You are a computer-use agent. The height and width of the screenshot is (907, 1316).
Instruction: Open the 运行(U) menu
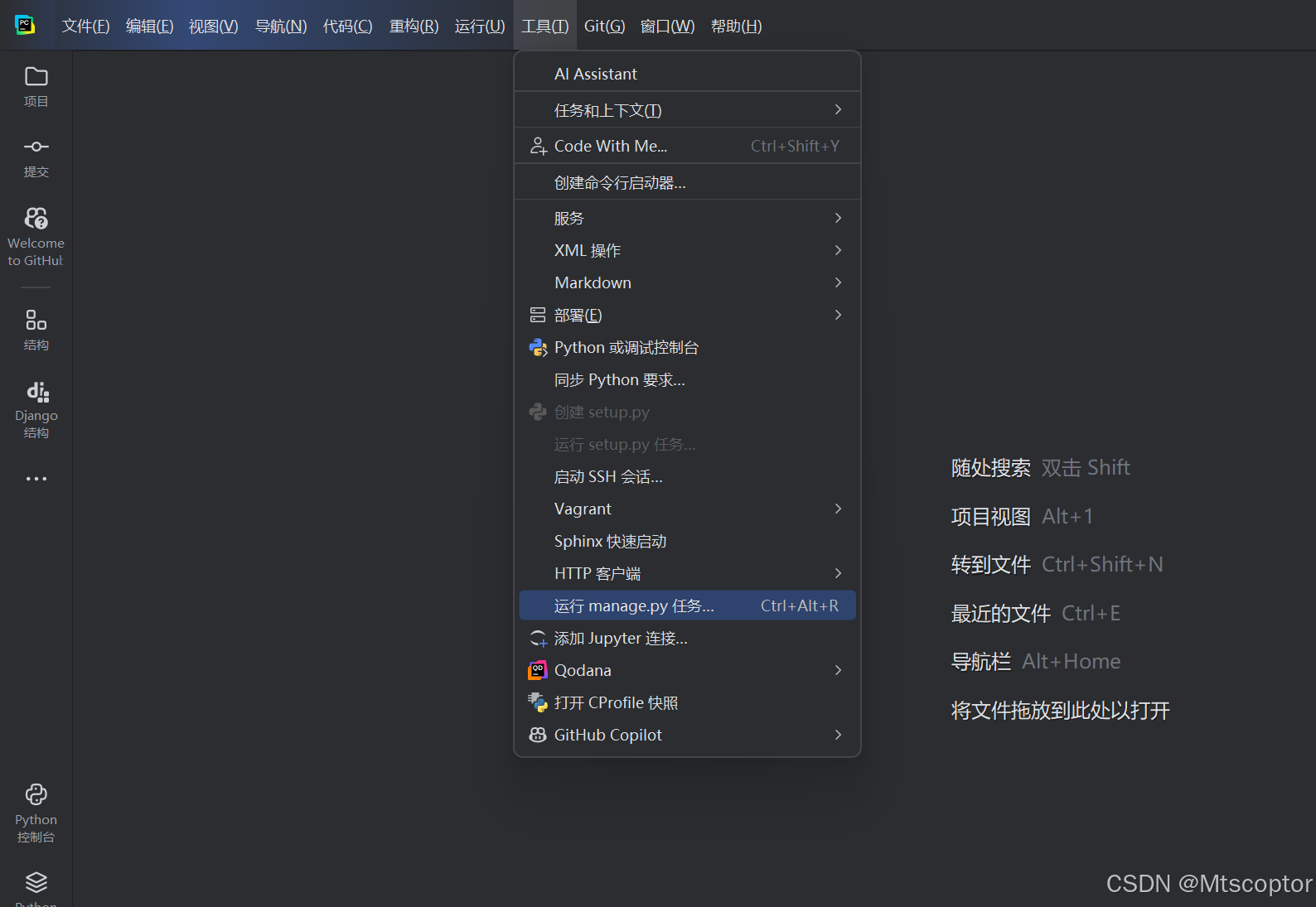tap(479, 26)
